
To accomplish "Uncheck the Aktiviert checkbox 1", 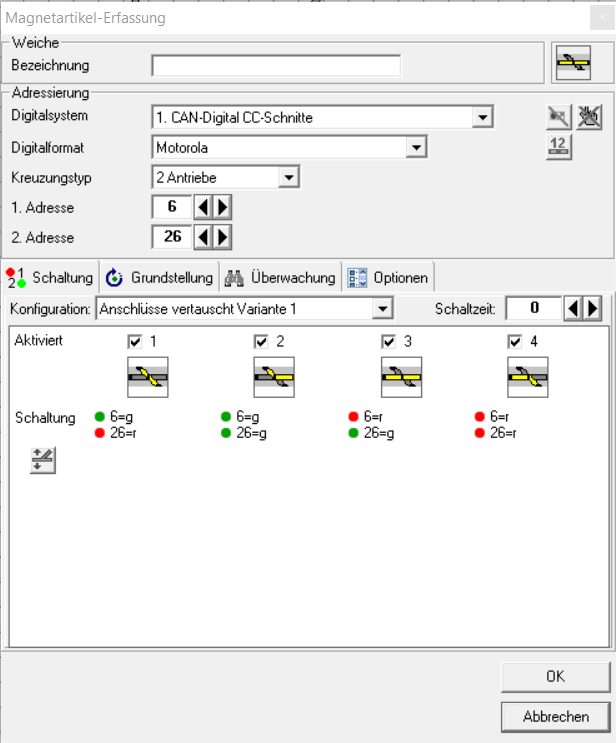I will pos(135,342).
